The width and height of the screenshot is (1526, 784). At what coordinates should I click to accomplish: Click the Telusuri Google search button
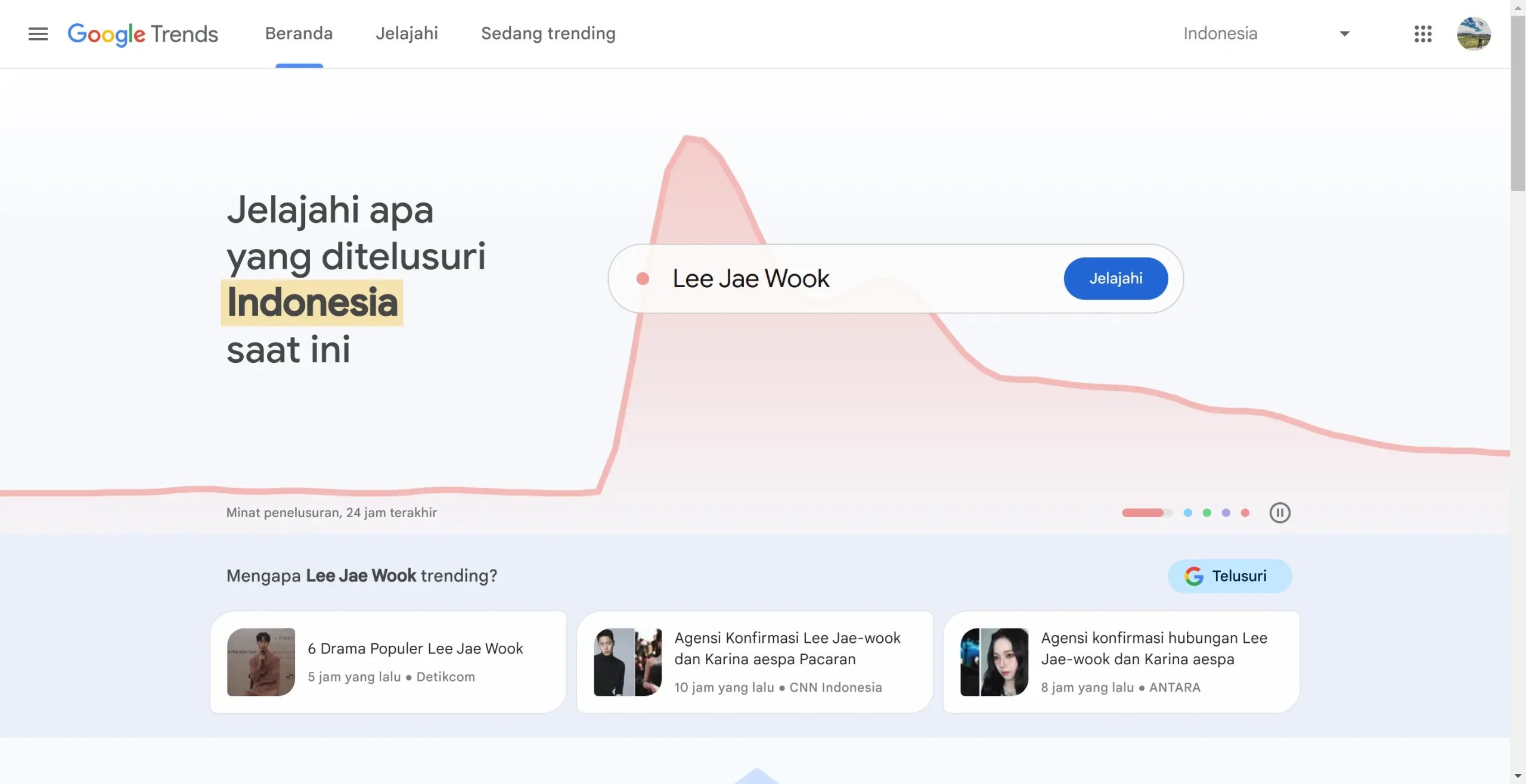click(1229, 576)
